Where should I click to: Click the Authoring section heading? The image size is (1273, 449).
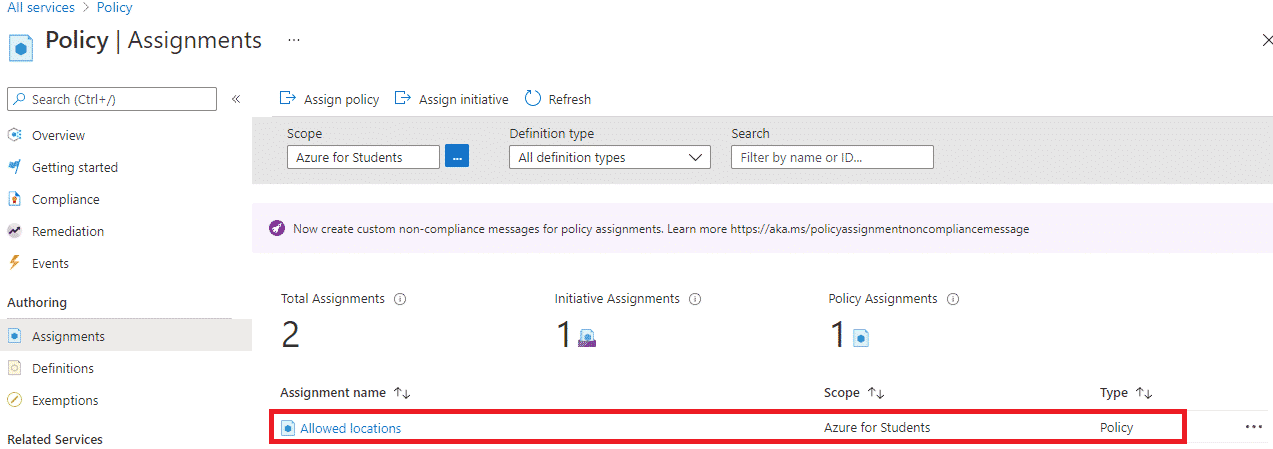pos(37,302)
